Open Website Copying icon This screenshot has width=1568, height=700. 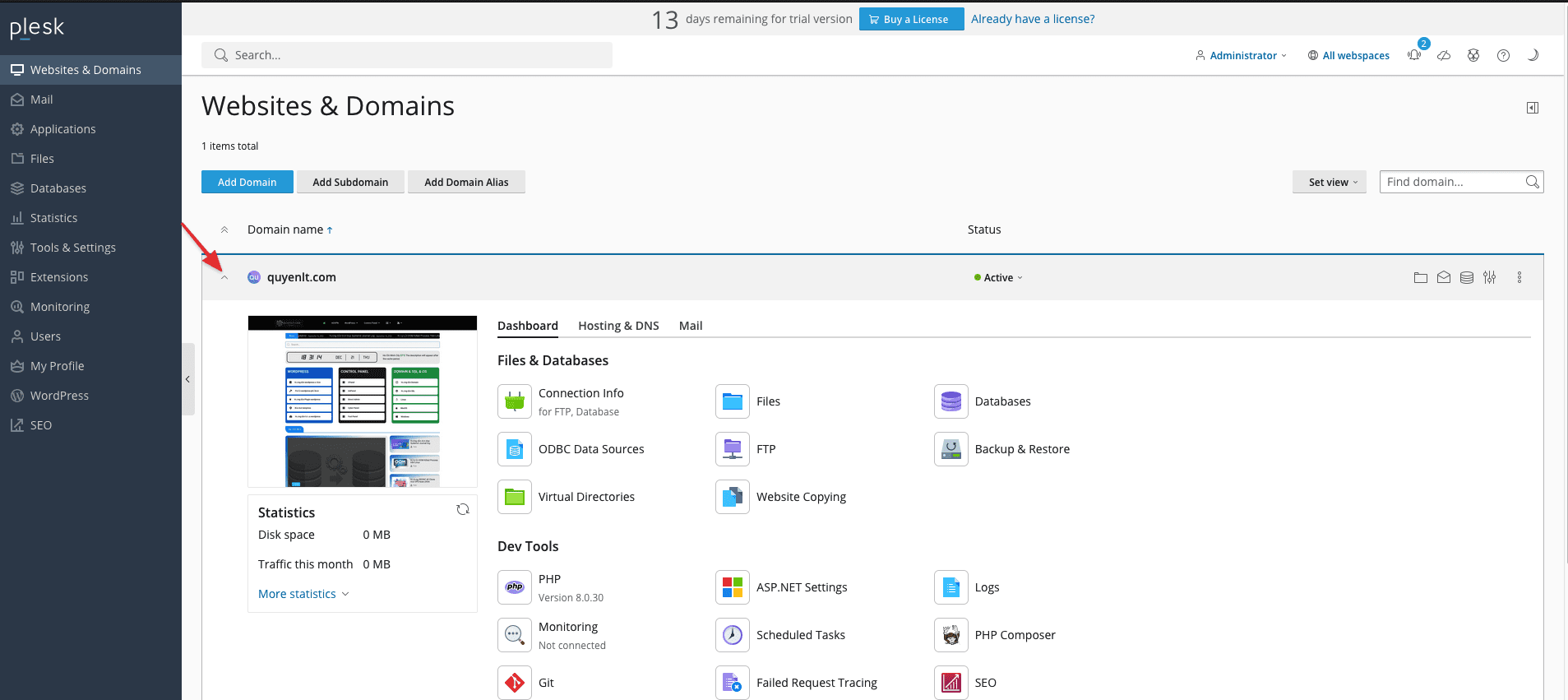[733, 497]
